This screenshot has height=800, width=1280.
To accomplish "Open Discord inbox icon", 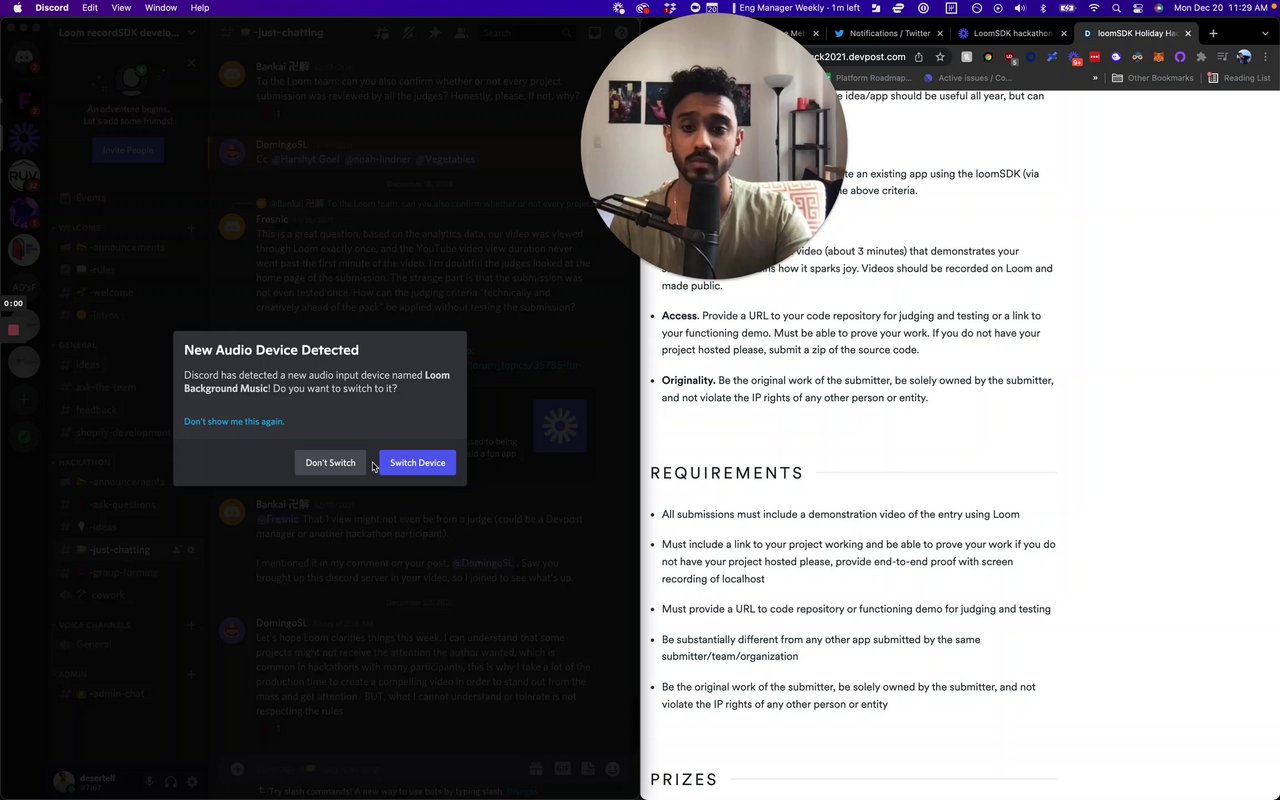I will [x=594, y=33].
